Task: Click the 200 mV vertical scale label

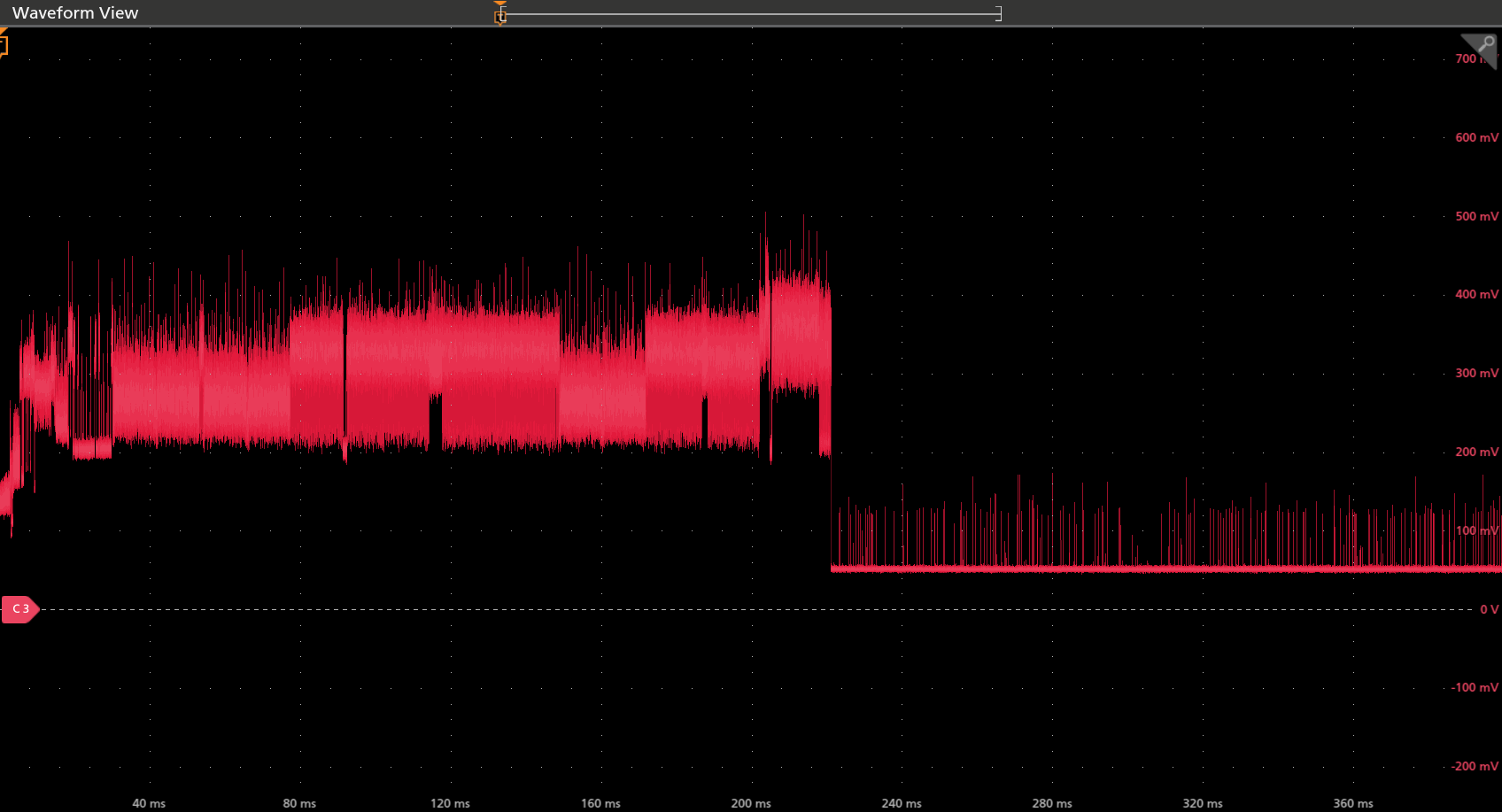Action: (1476, 452)
